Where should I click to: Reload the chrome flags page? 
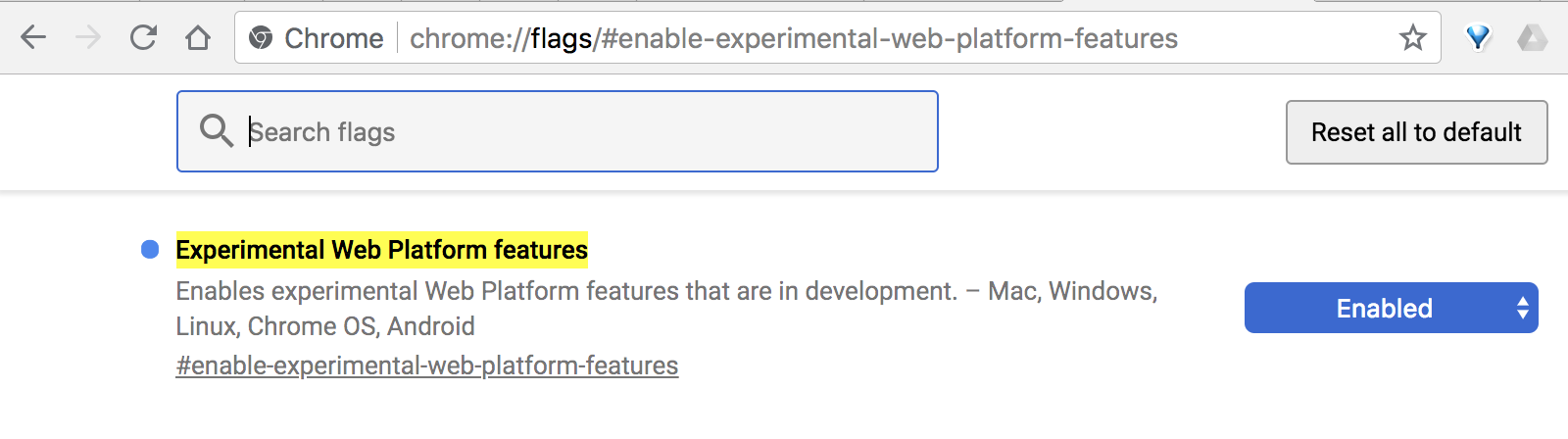click(143, 38)
